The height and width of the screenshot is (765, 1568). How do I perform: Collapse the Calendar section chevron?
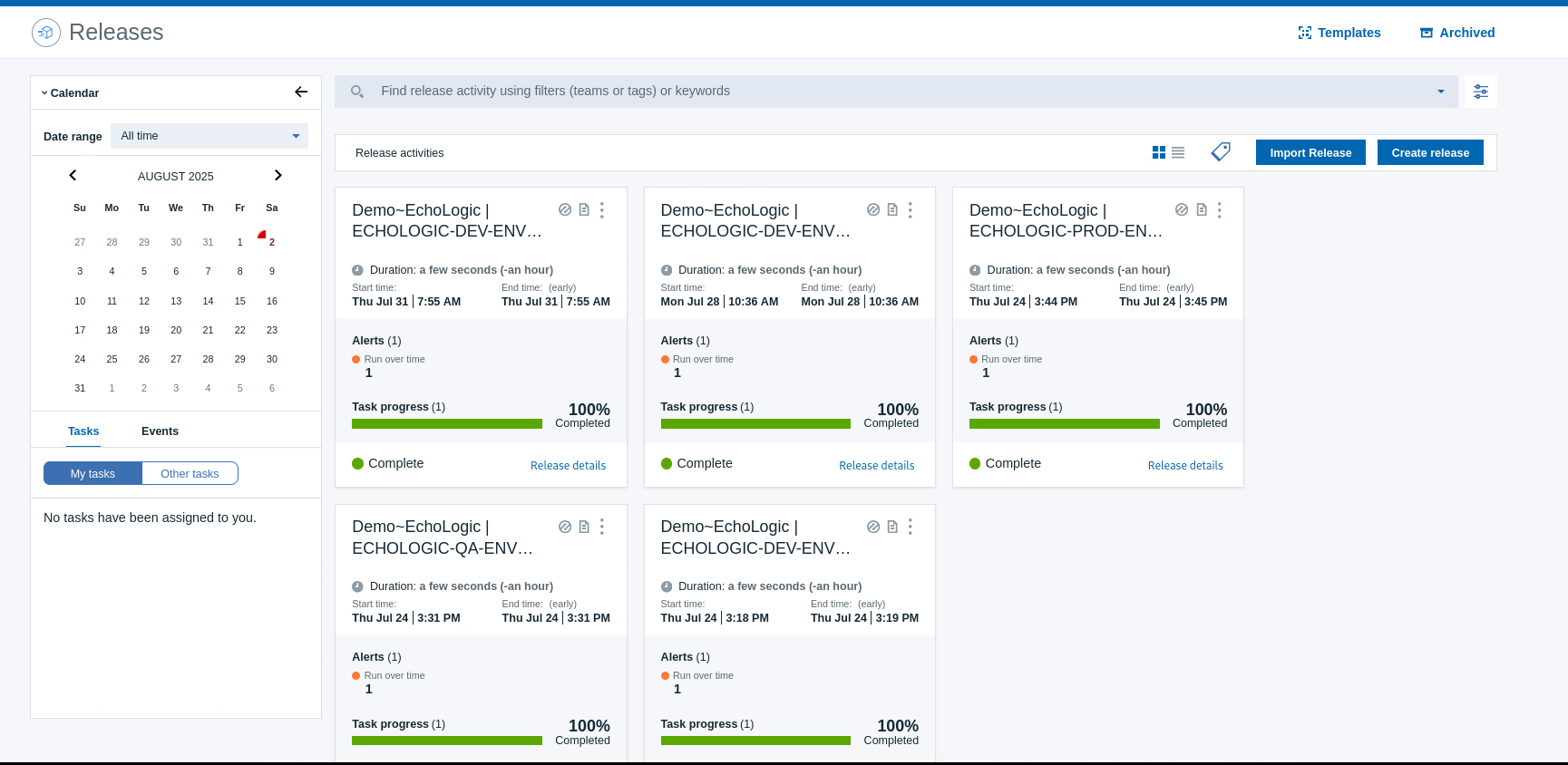point(44,93)
